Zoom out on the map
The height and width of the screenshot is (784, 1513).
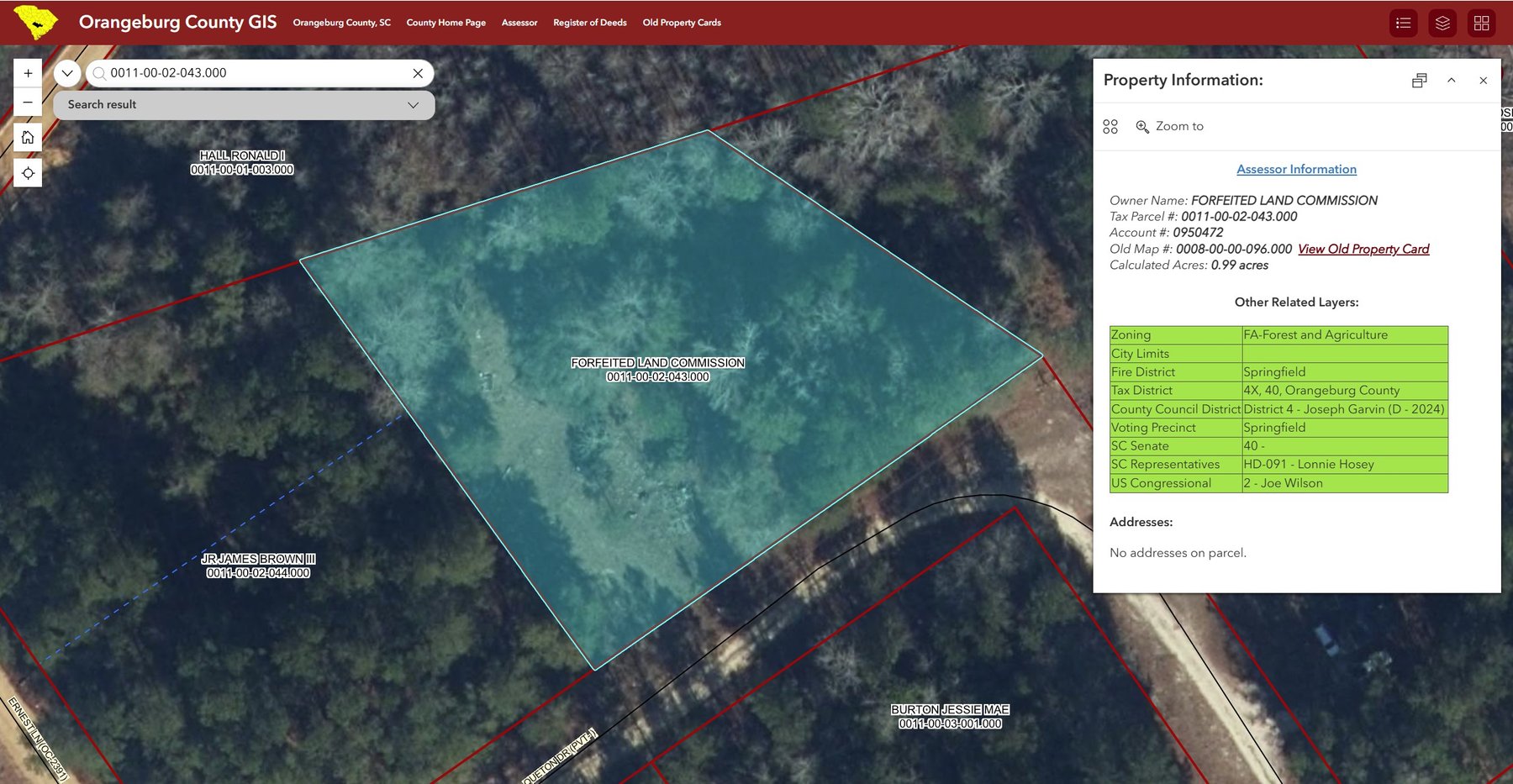[28, 102]
